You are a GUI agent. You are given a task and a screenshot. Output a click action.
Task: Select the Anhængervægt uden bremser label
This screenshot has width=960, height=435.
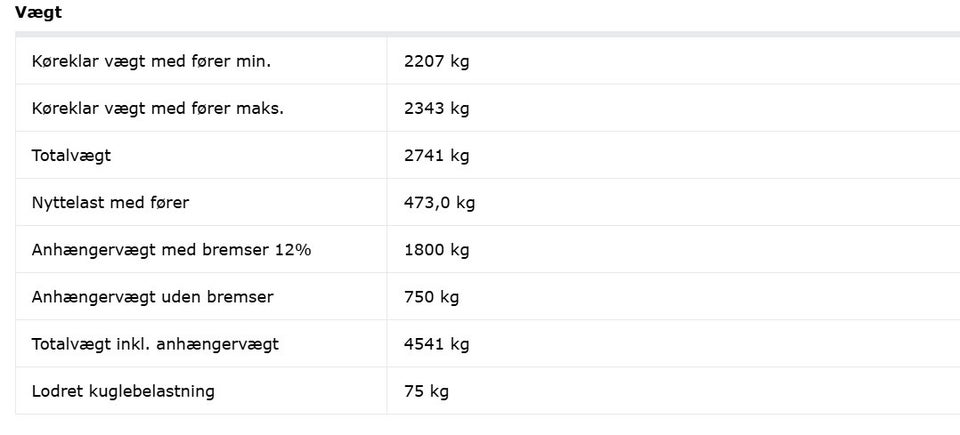pos(152,296)
